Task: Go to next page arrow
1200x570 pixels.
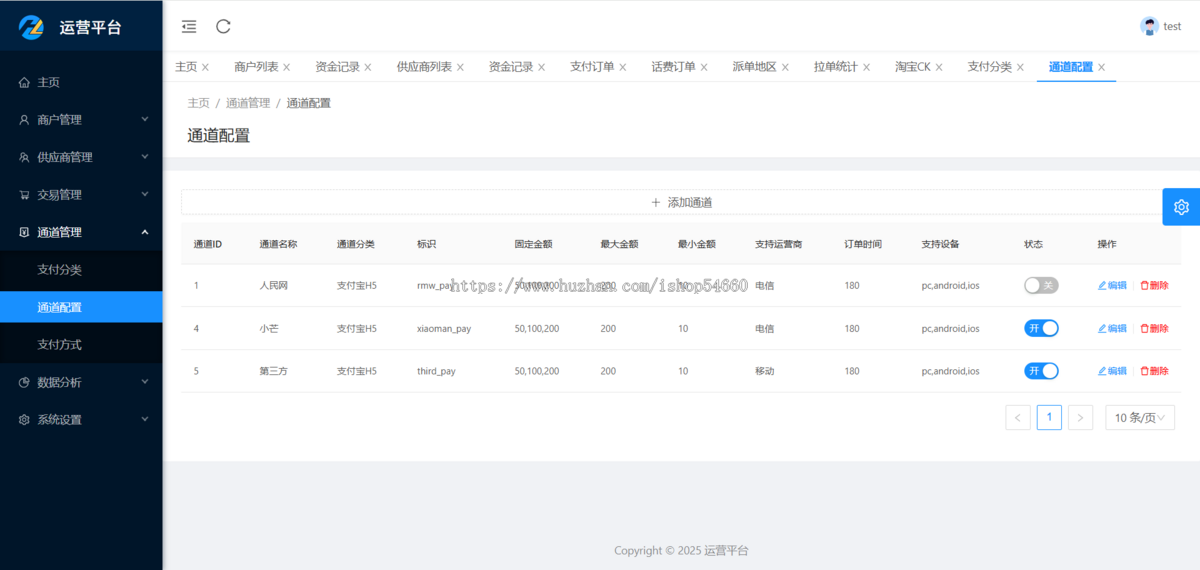Action: pos(1080,417)
